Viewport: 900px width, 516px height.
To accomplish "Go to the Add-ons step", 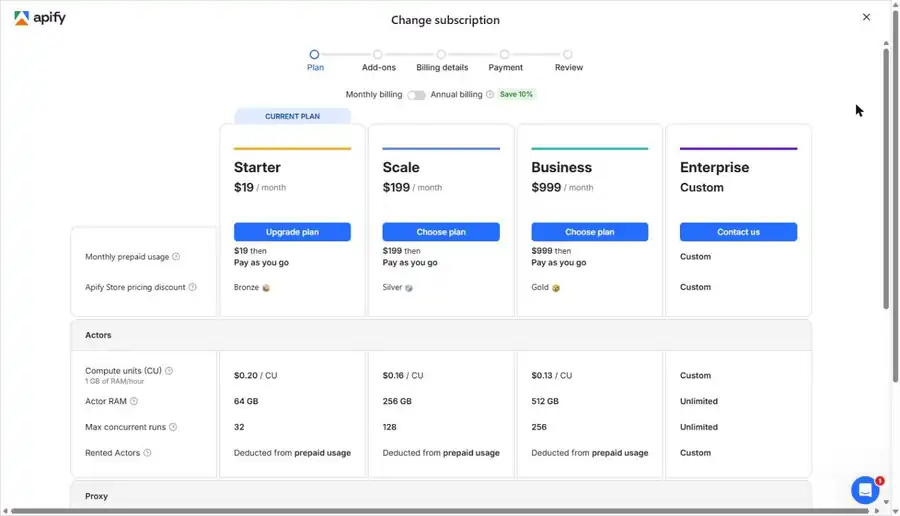I will 378,60.
